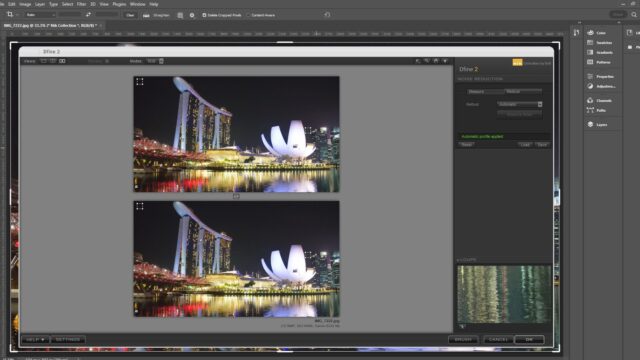Viewport: 640px width, 360px height.
Task: Toggle Delete Cropped Pixels checkbox
Action: (x=204, y=15)
